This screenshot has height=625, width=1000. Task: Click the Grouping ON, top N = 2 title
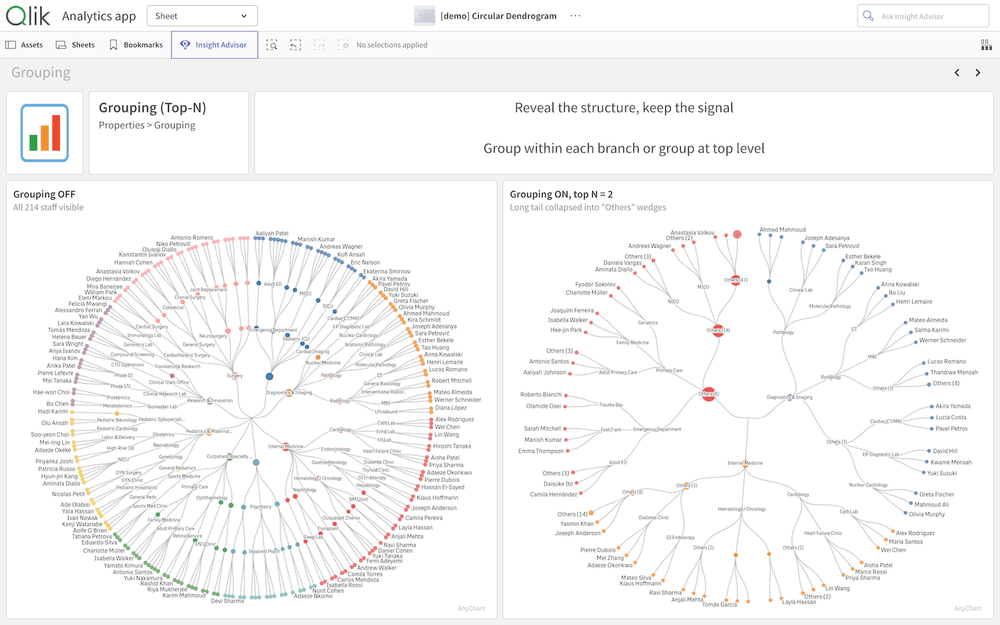click(x=561, y=195)
